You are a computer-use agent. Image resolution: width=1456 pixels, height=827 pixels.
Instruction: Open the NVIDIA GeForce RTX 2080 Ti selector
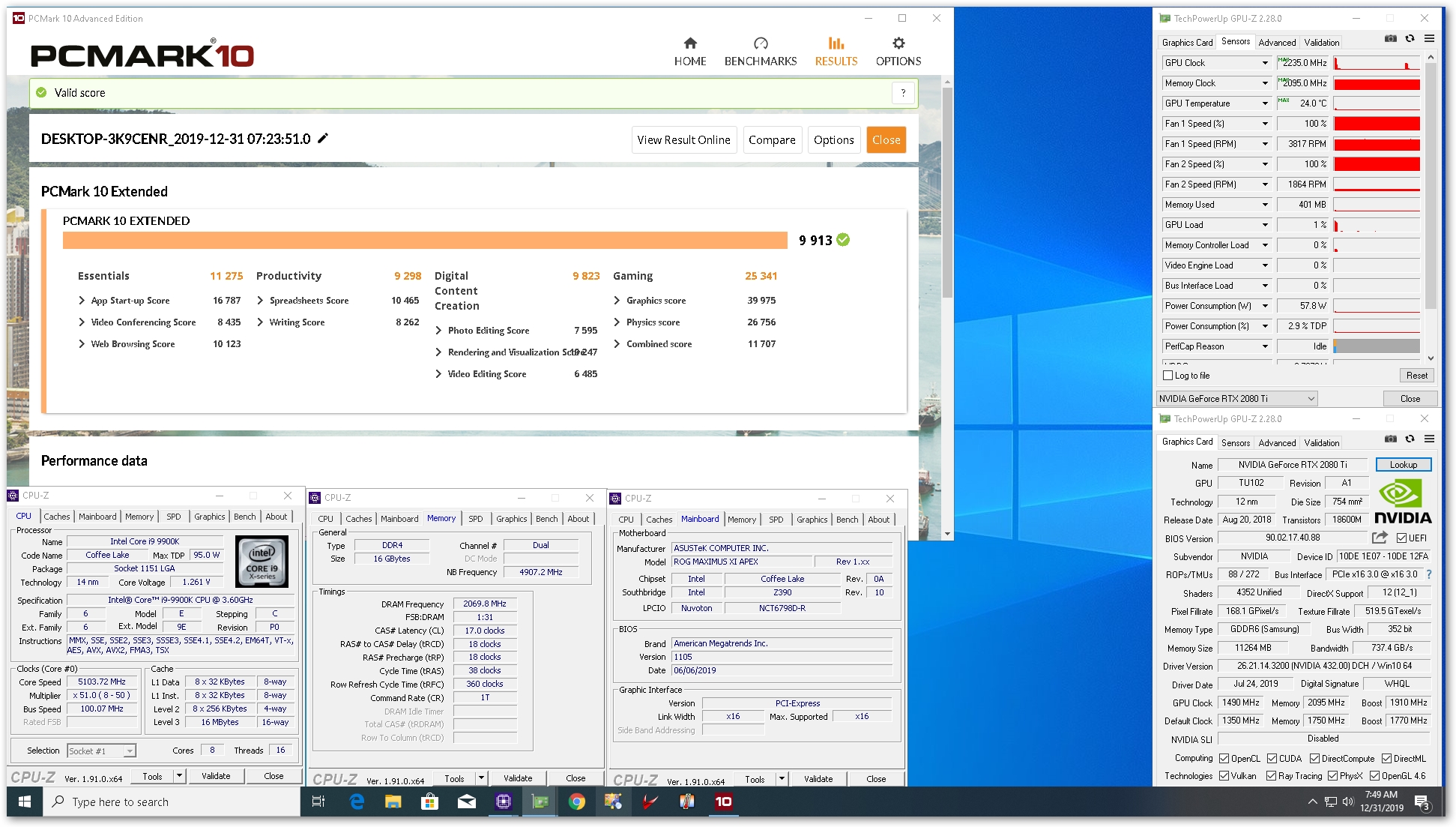tap(1236, 398)
